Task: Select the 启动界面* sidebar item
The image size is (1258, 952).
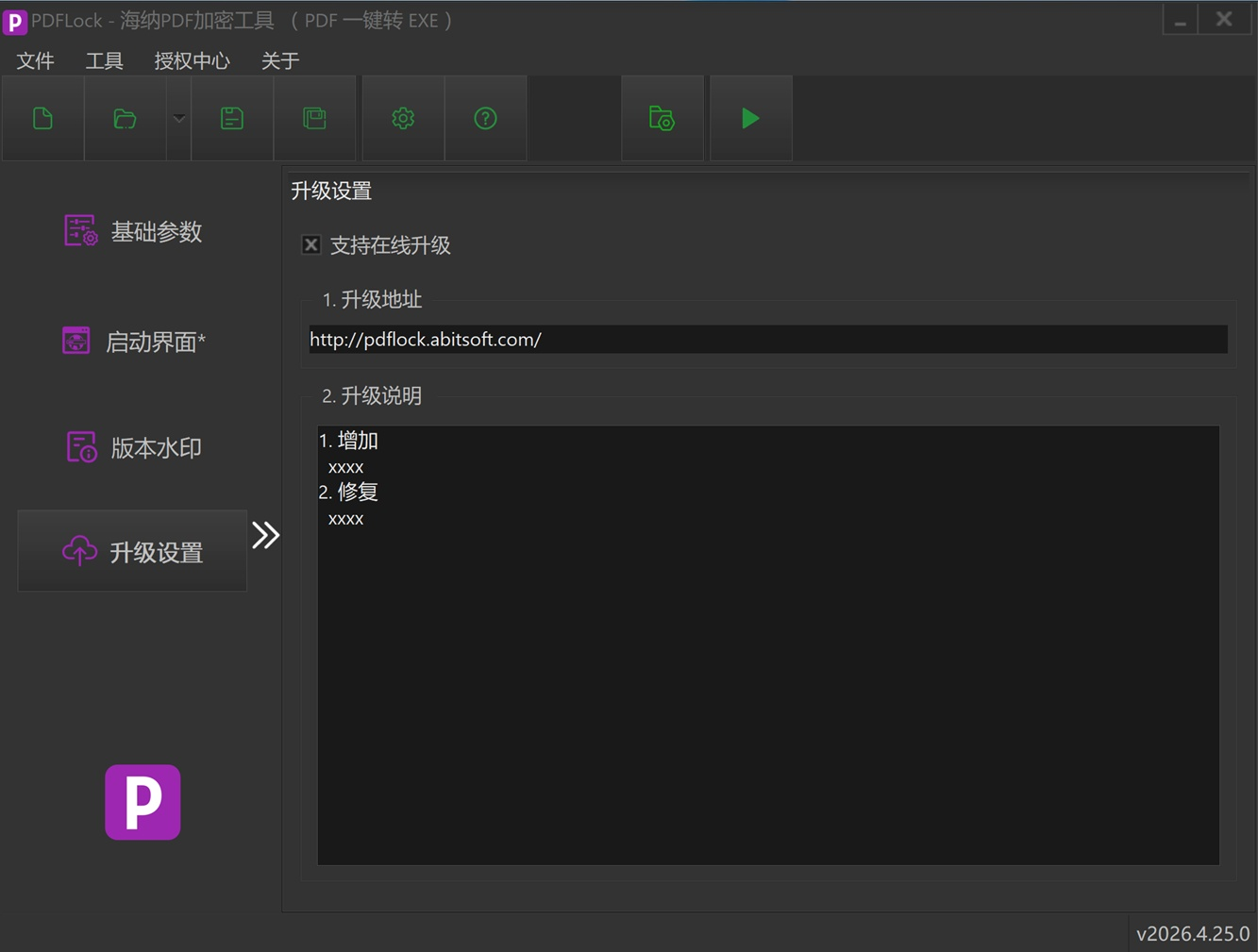Action: [133, 341]
